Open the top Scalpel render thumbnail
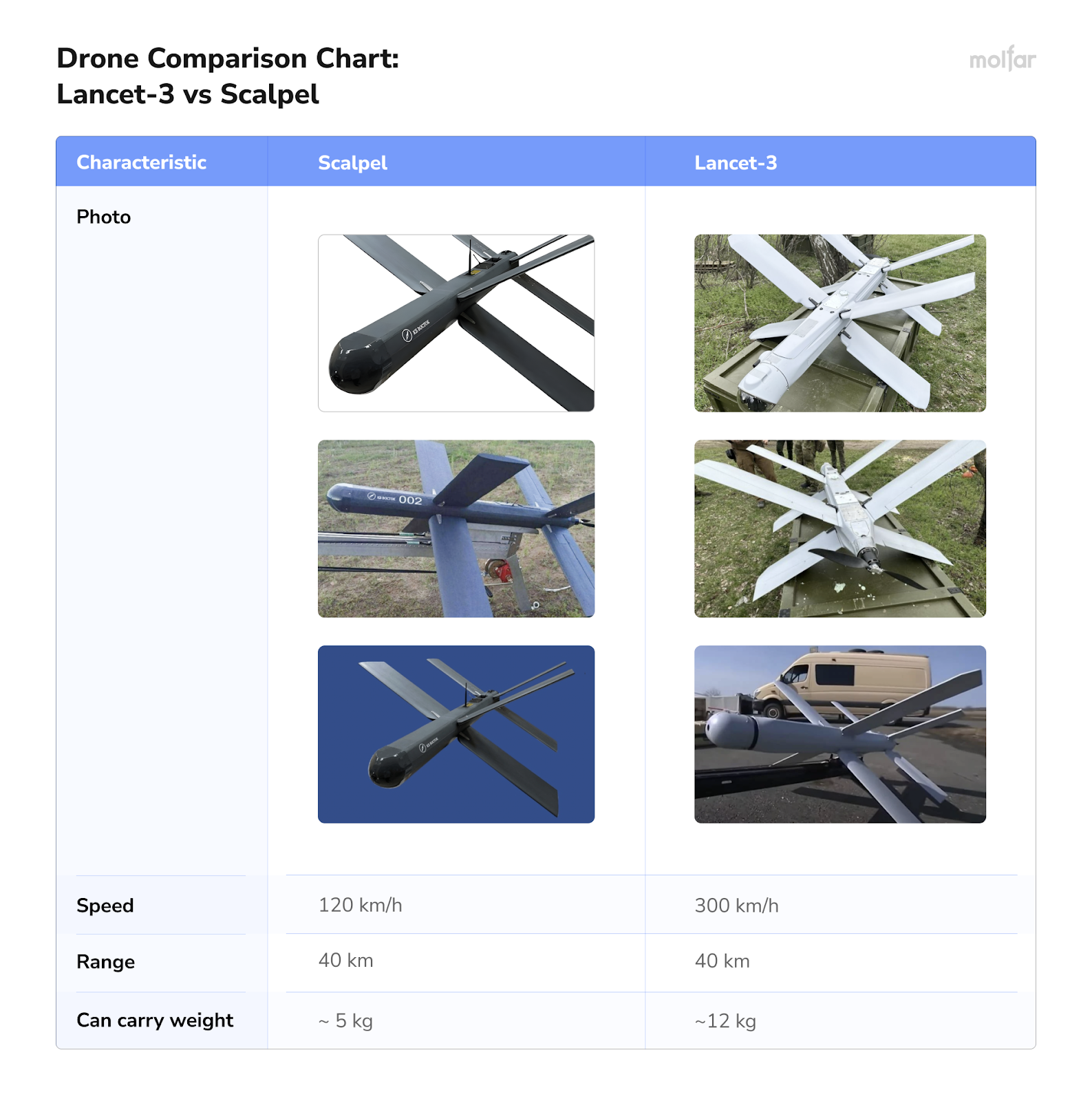1092x1101 pixels. 456,323
